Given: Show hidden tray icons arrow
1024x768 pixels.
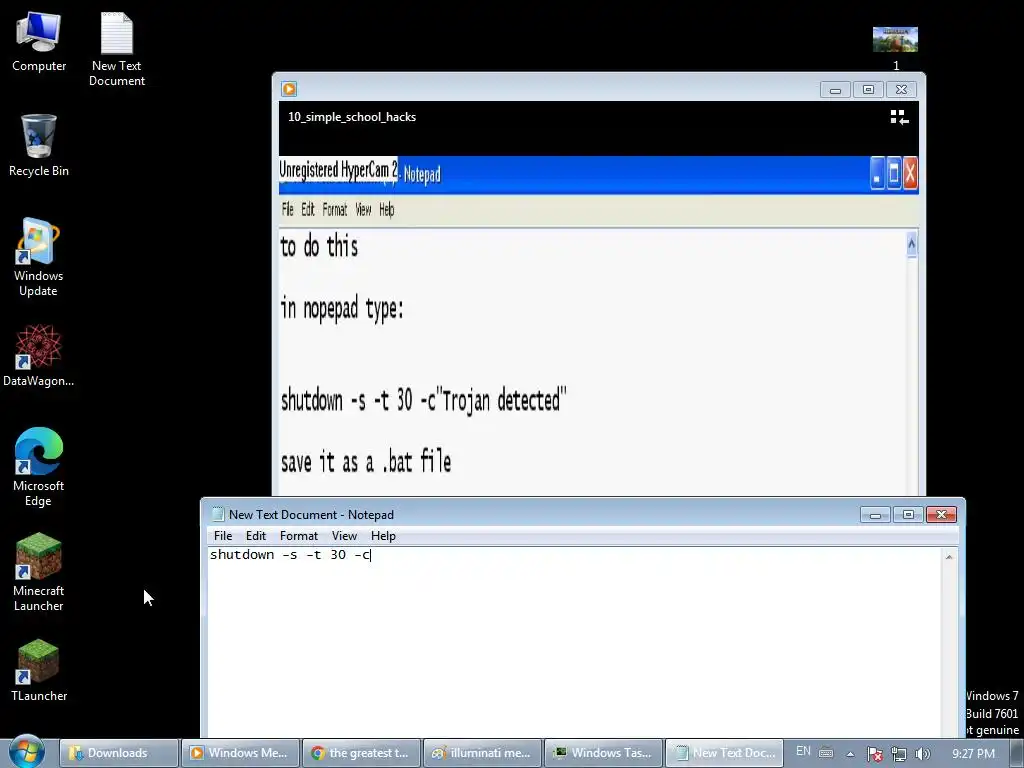Looking at the screenshot, I should 850,754.
